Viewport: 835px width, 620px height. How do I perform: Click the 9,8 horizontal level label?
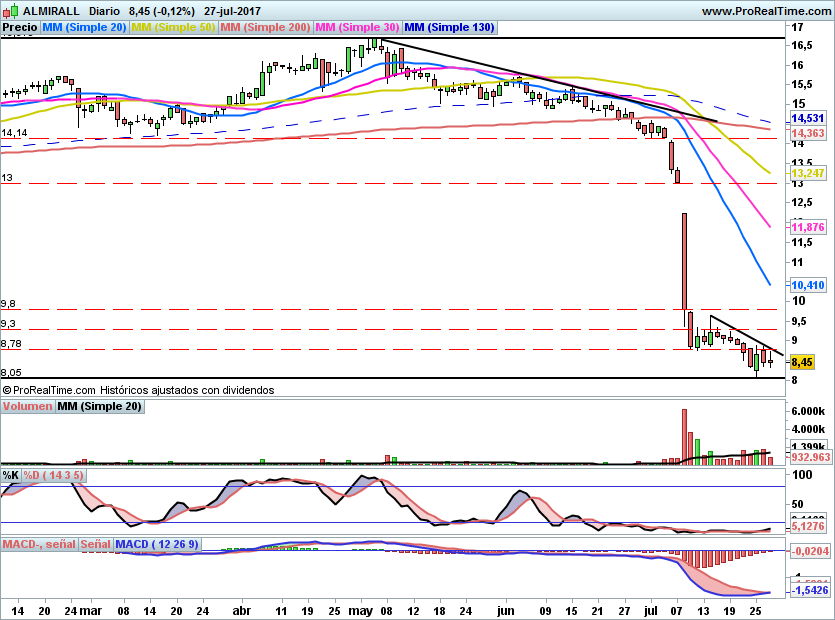[x=9, y=304]
